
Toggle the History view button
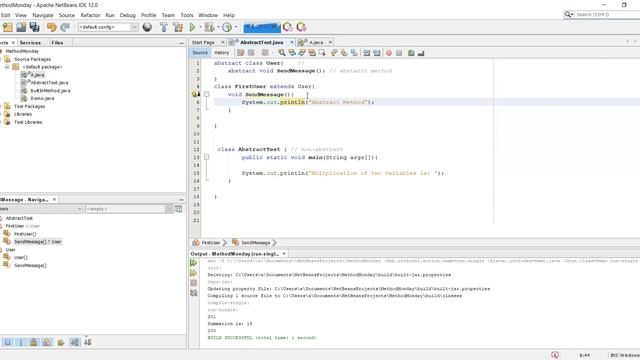click(222, 53)
